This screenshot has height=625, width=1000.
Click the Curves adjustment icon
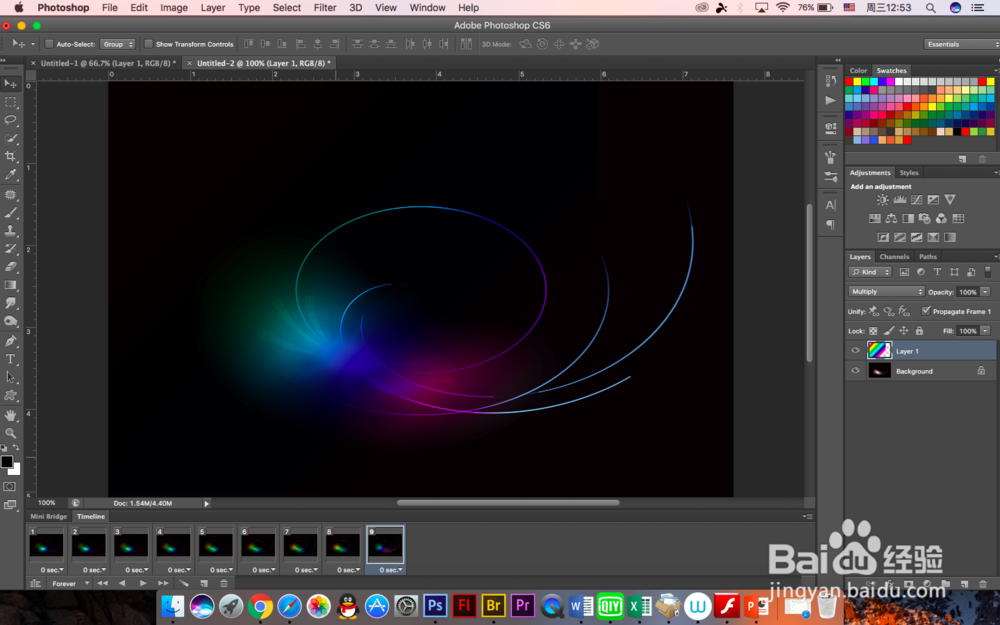[916, 200]
